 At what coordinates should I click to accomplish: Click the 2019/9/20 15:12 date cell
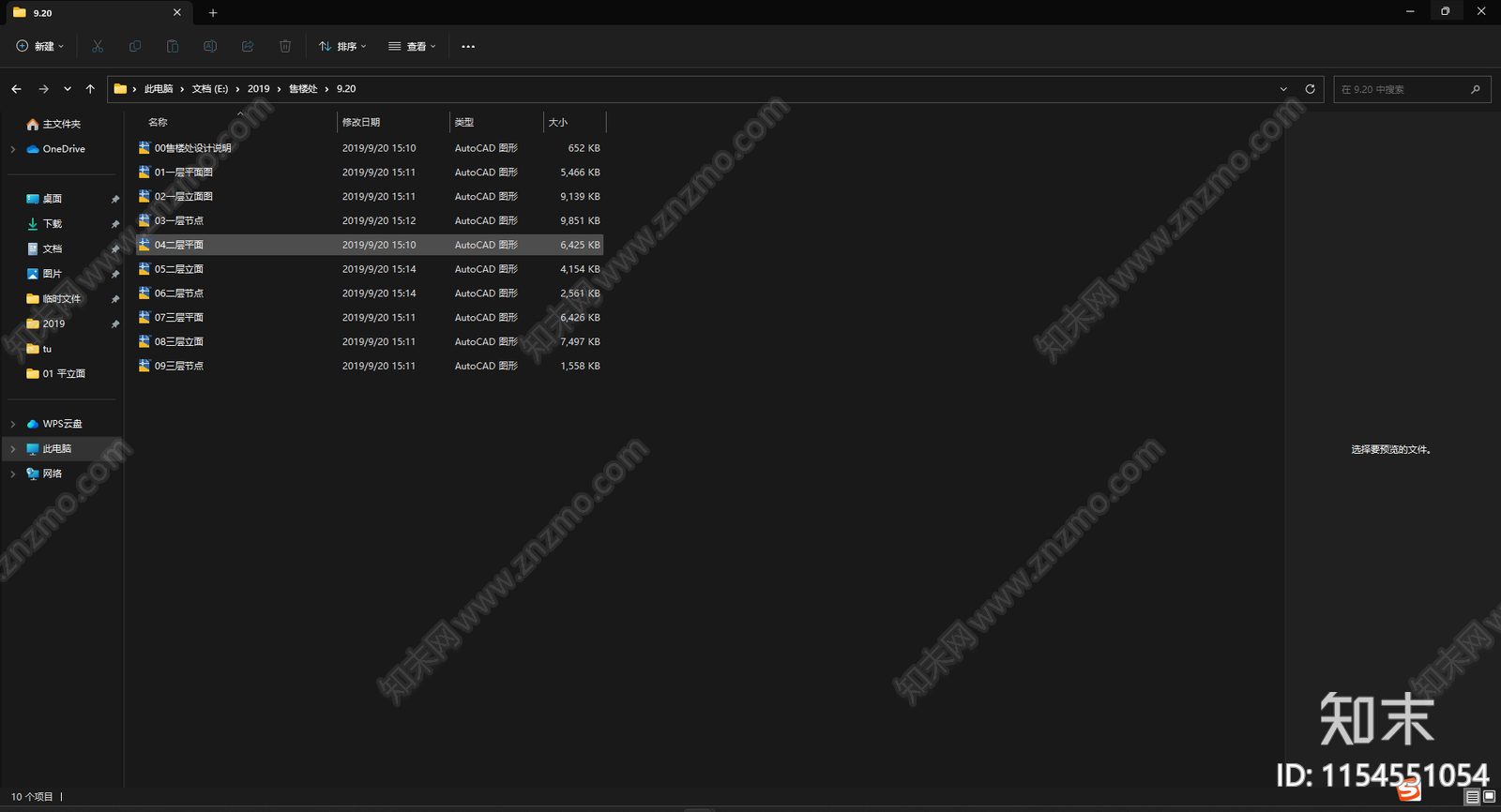(379, 221)
